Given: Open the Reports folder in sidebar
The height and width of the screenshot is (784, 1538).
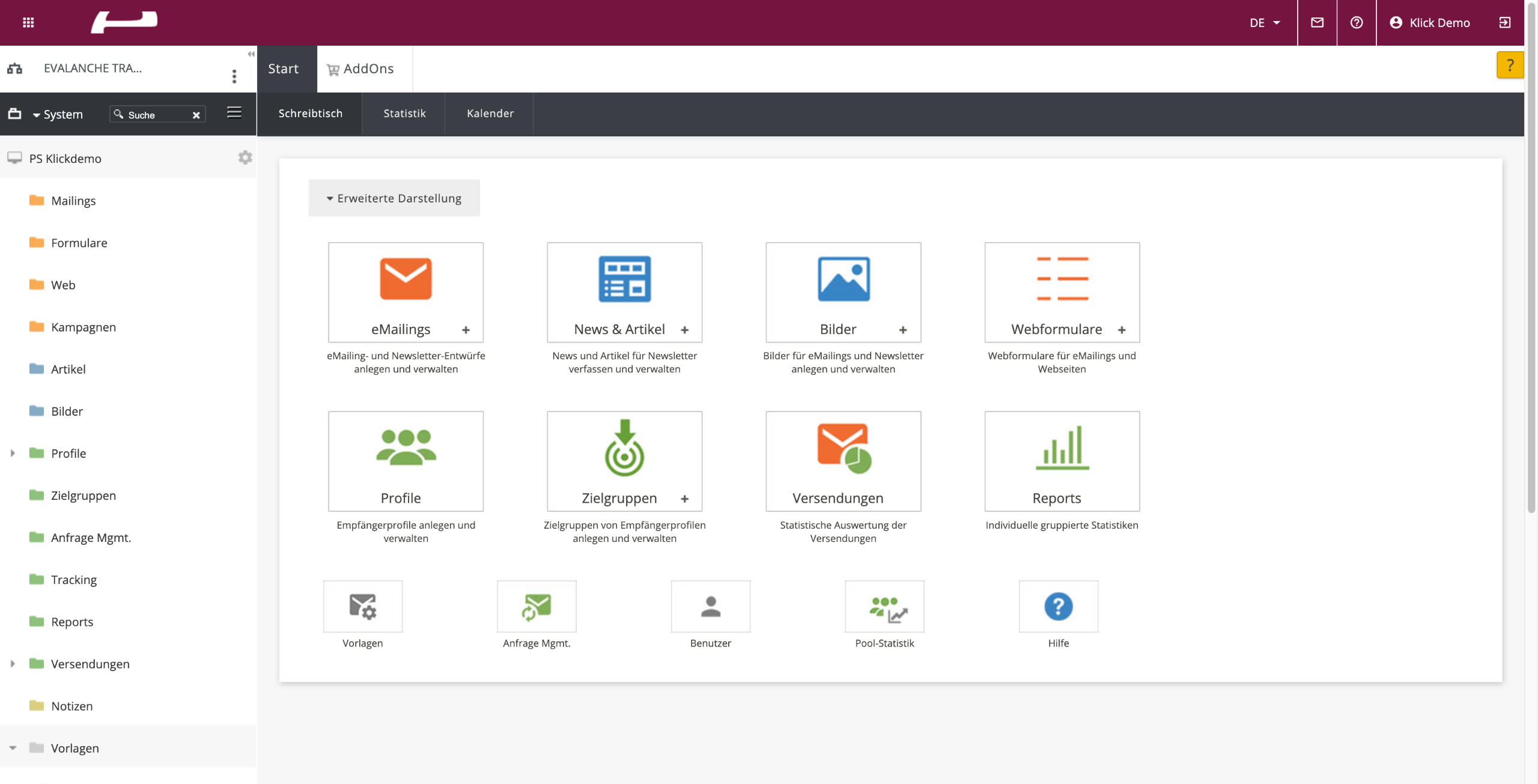Looking at the screenshot, I should (x=72, y=621).
